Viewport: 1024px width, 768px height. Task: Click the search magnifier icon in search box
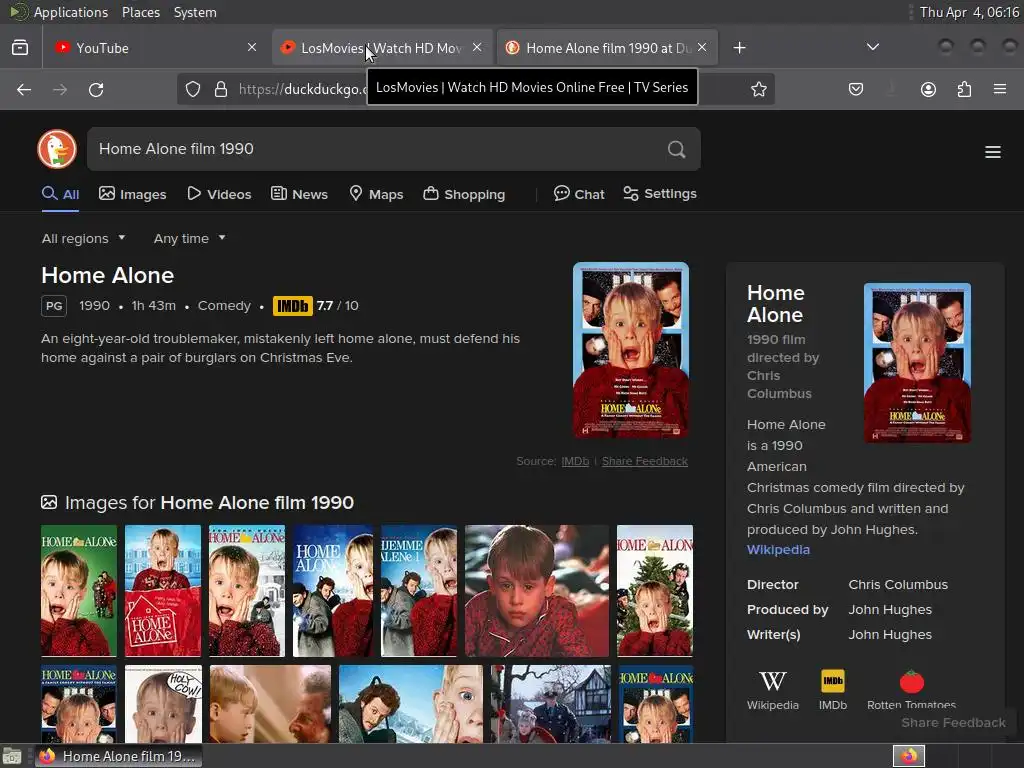(677, 150)
